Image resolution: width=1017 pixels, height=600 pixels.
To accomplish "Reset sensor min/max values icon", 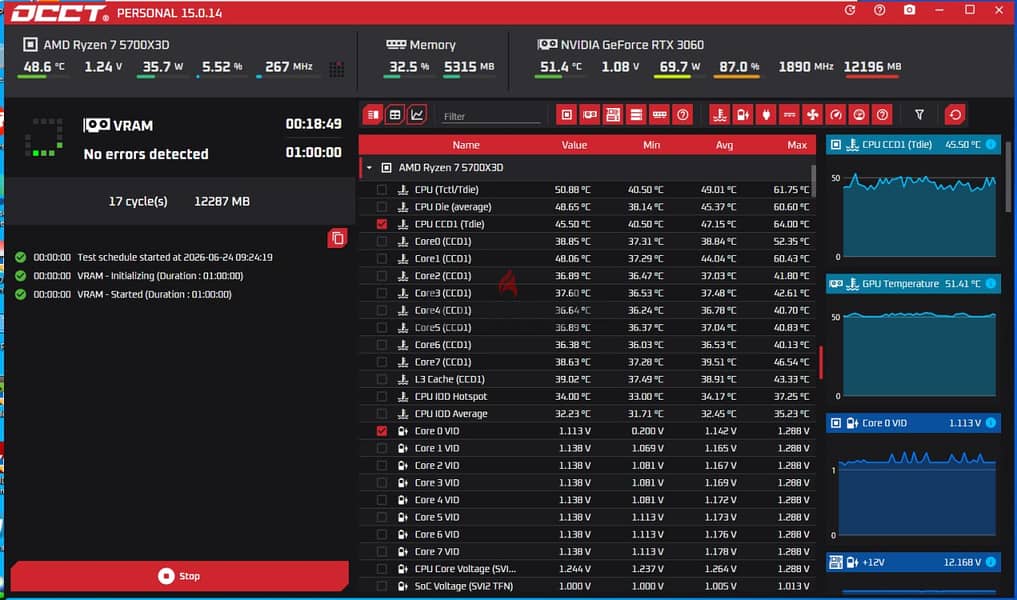I will click(955, 115).
